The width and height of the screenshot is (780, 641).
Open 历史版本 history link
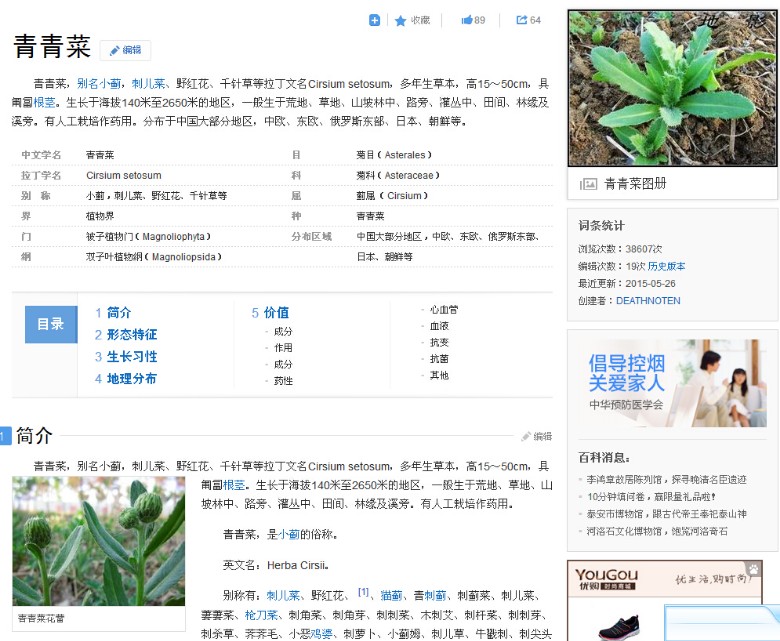click(667, 266)
